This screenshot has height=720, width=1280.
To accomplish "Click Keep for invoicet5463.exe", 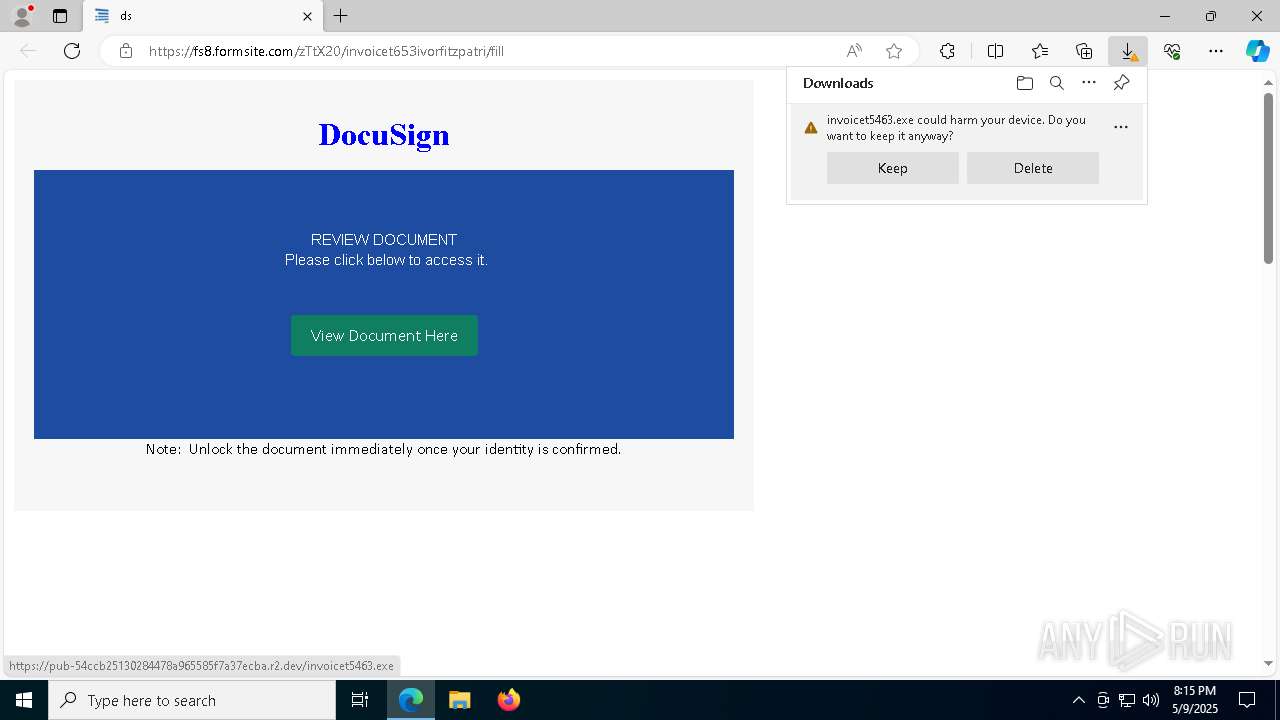I will 893,168.
